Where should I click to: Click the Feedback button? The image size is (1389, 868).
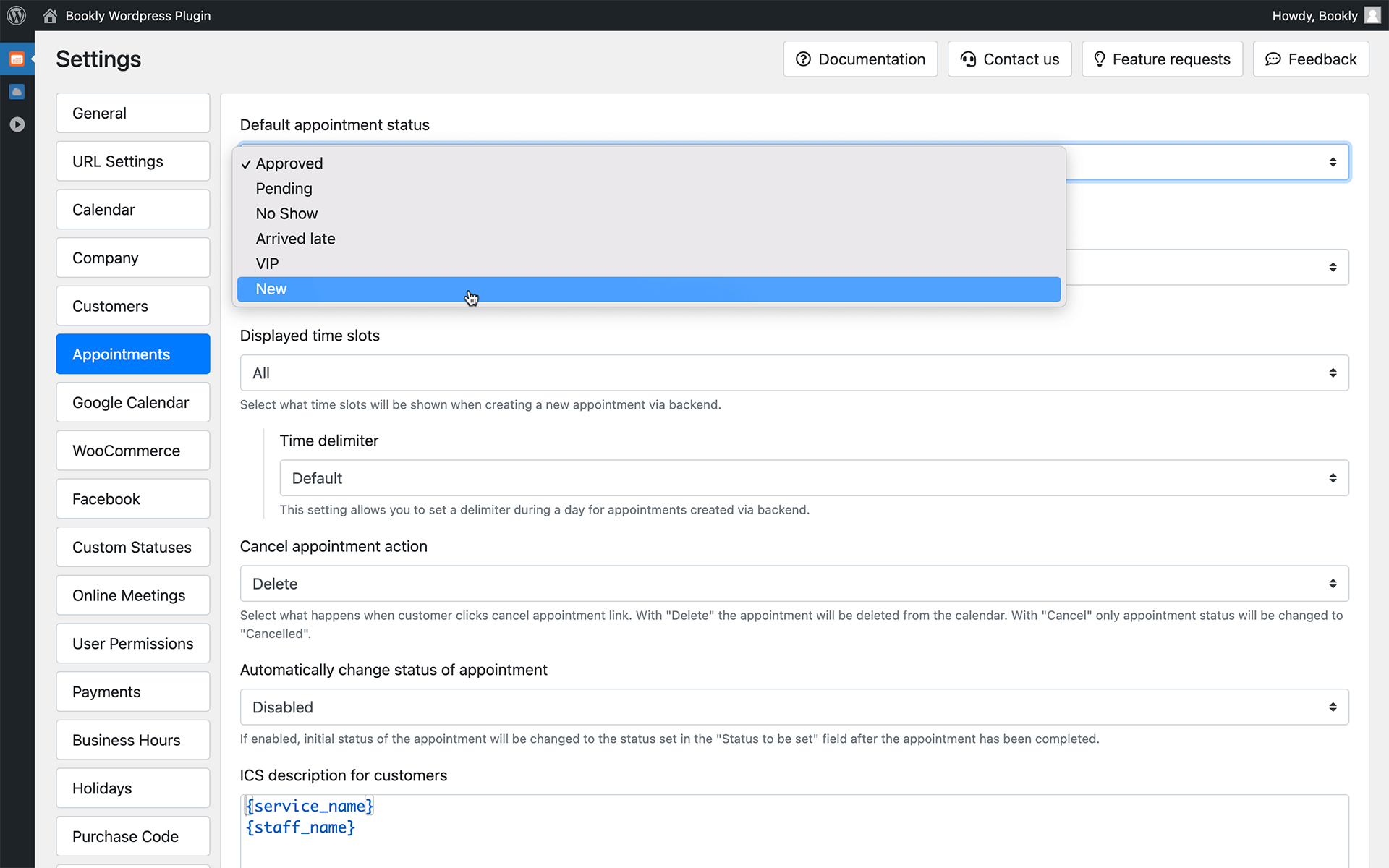1310,59
